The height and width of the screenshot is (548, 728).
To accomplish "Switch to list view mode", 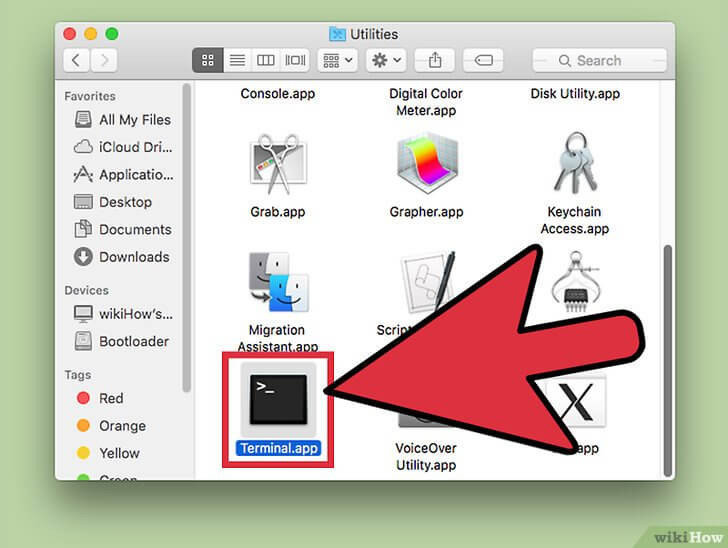I will point(237,60).
